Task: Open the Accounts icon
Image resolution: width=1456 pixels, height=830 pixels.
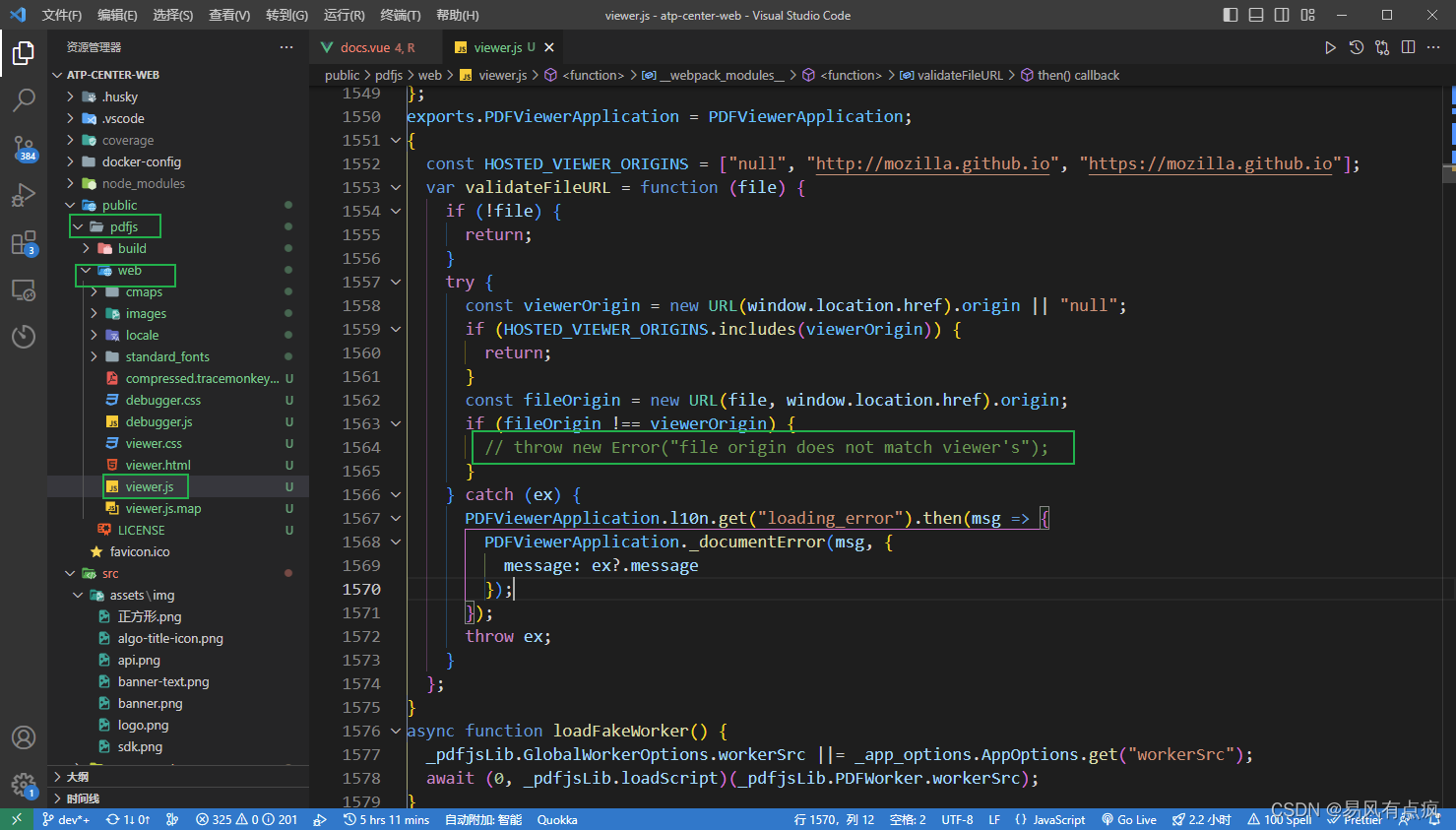Action: click(24, 737)
